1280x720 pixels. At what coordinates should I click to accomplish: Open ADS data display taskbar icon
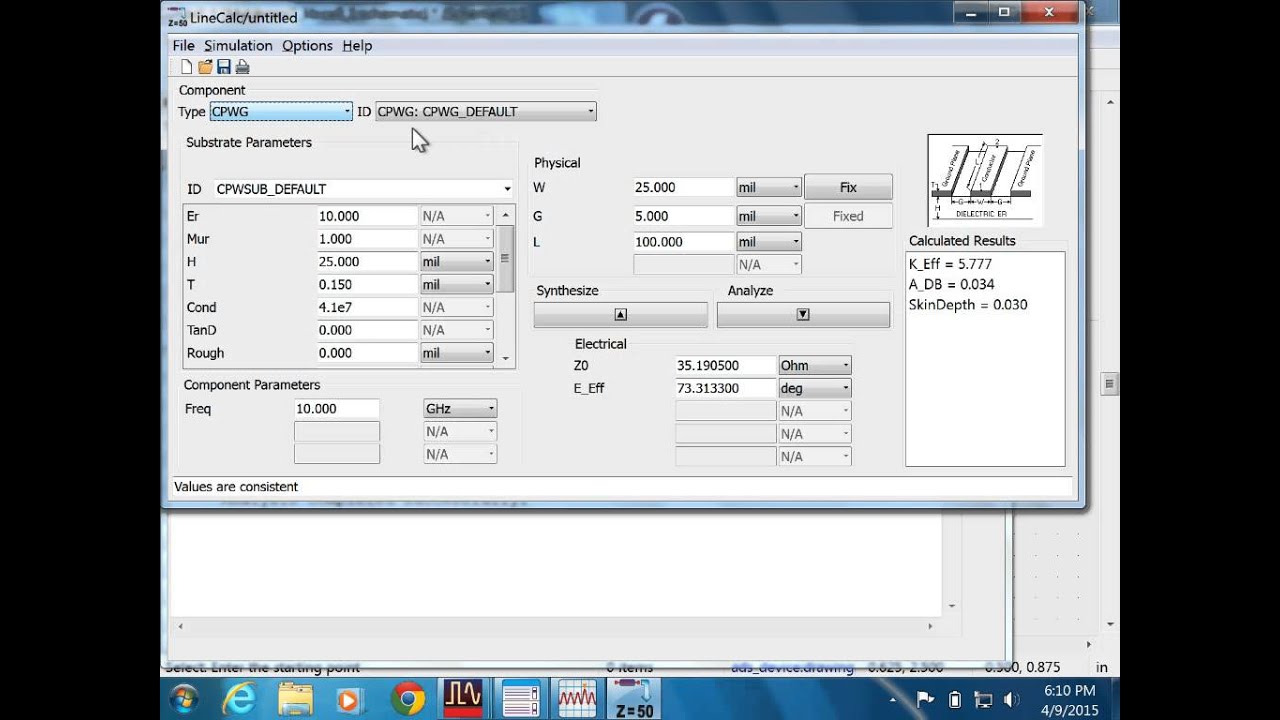pyautogui.click(x=577, y=698)
